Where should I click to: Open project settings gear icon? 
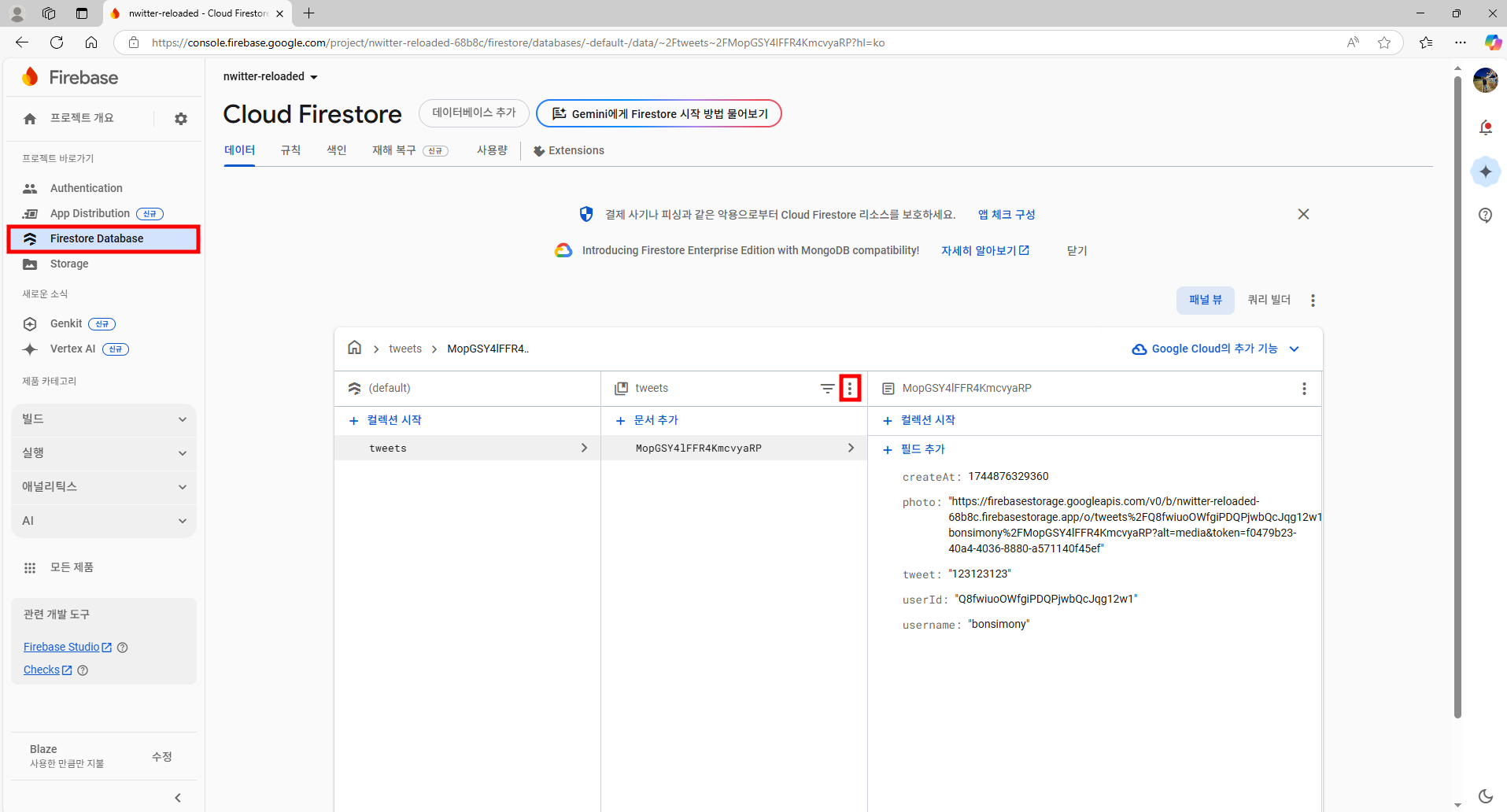pos(181,119)
